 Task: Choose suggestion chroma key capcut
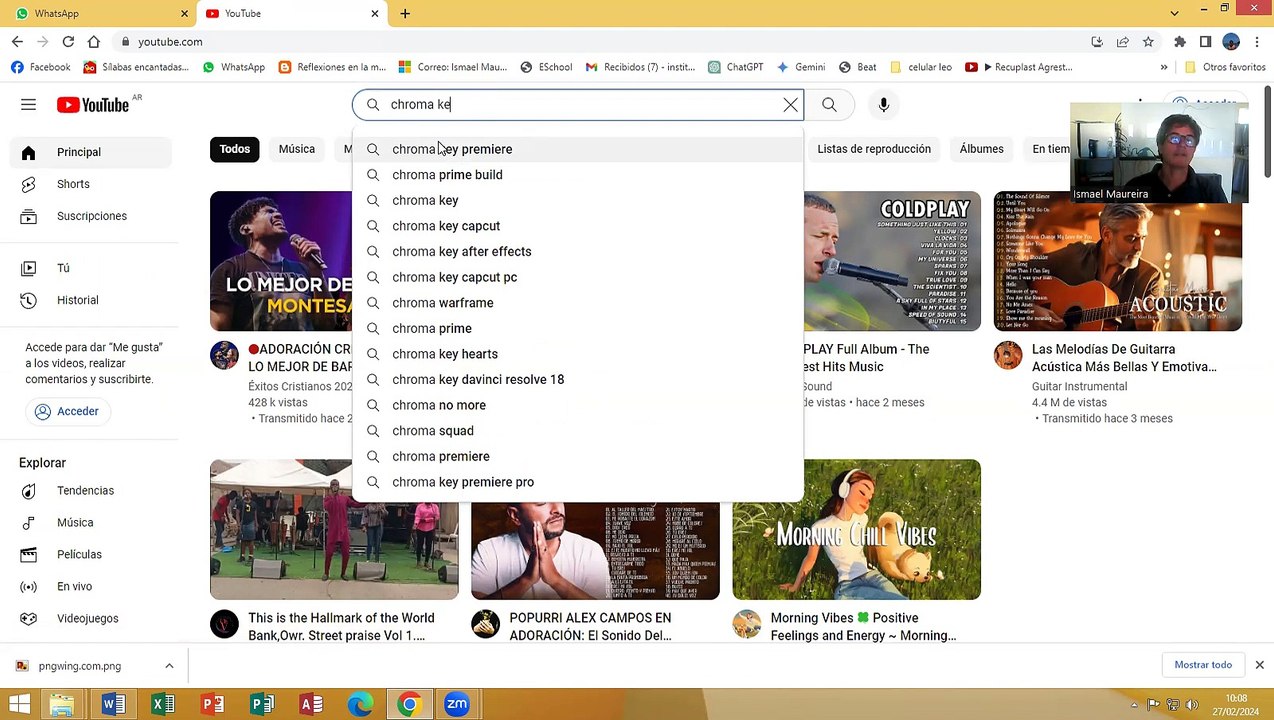click(x=577, y=226)
